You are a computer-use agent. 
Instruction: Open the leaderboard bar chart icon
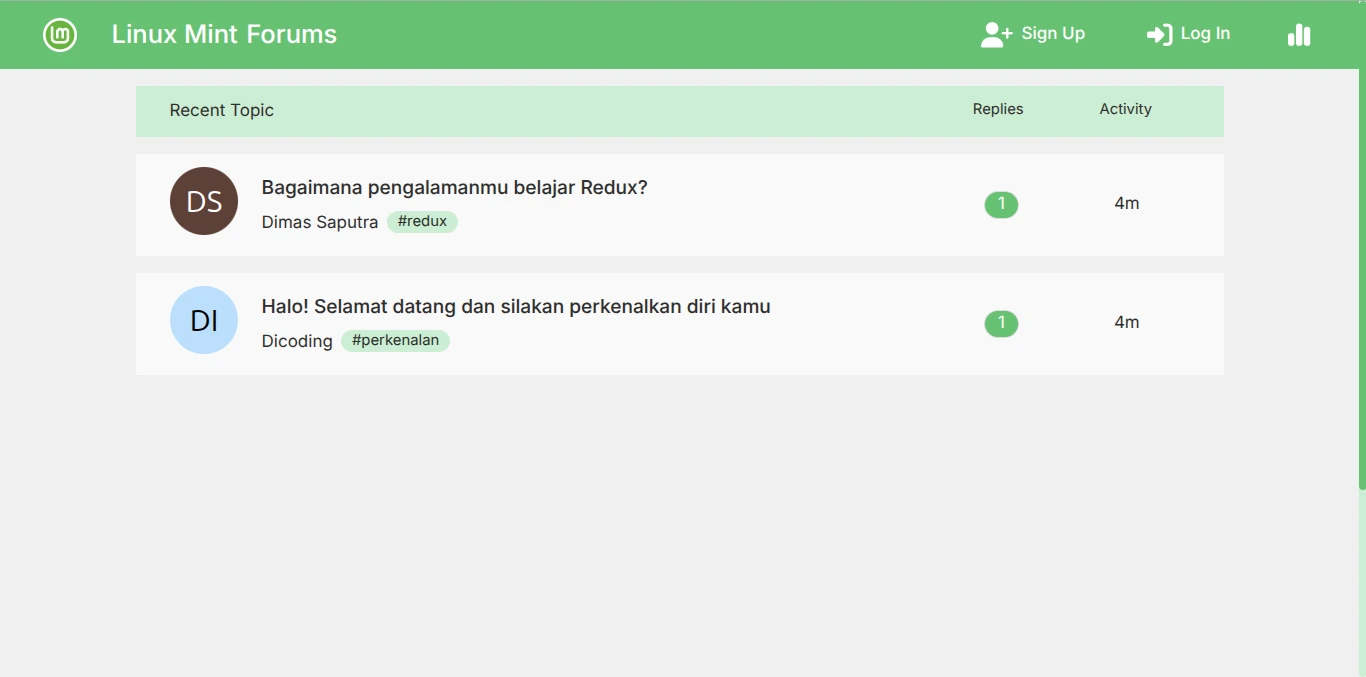tap(1299, 34)
